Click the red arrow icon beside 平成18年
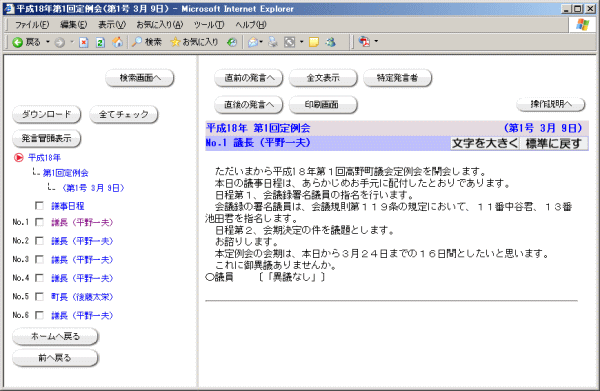Screen dimensions: 600x391 pos(18,158)
